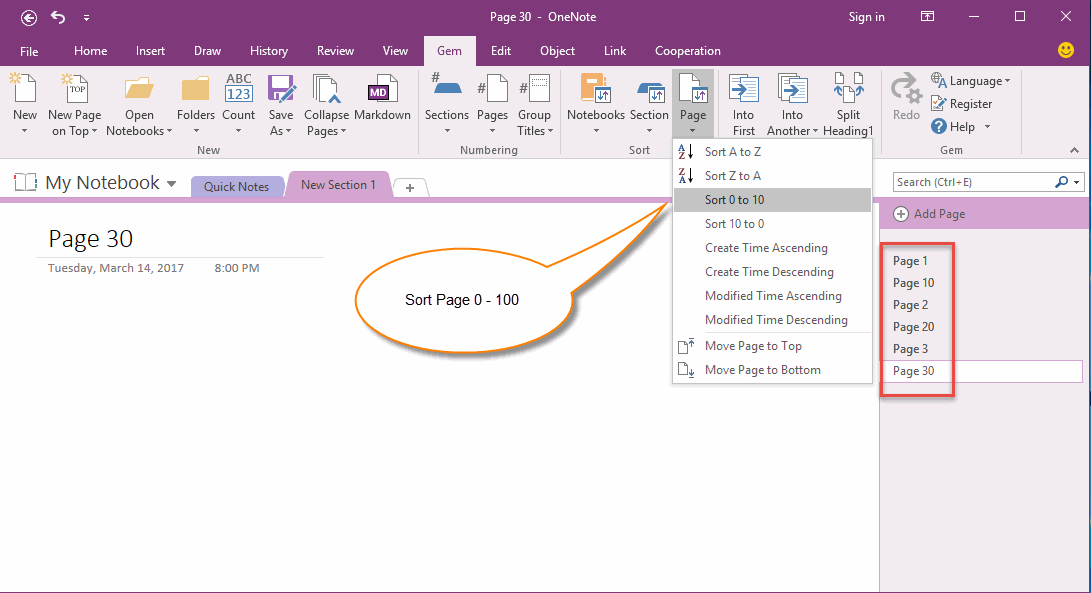Click the Split Heading1 icon

(x=848, y=89)
